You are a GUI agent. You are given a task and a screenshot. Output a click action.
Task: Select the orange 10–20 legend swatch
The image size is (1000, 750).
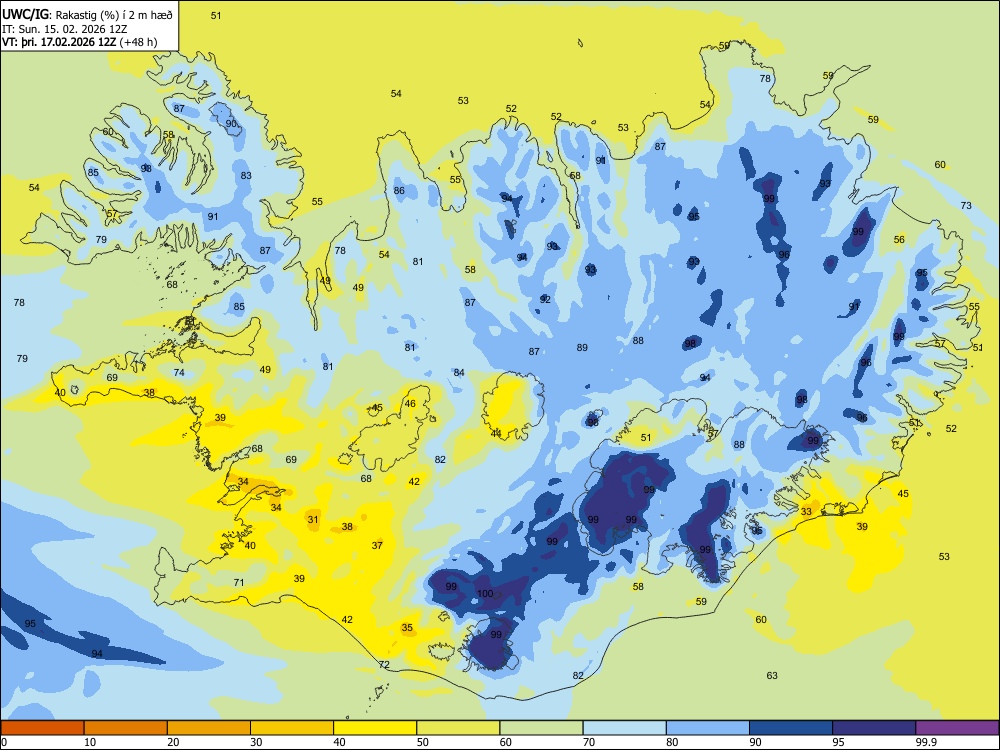pos(126,728)
